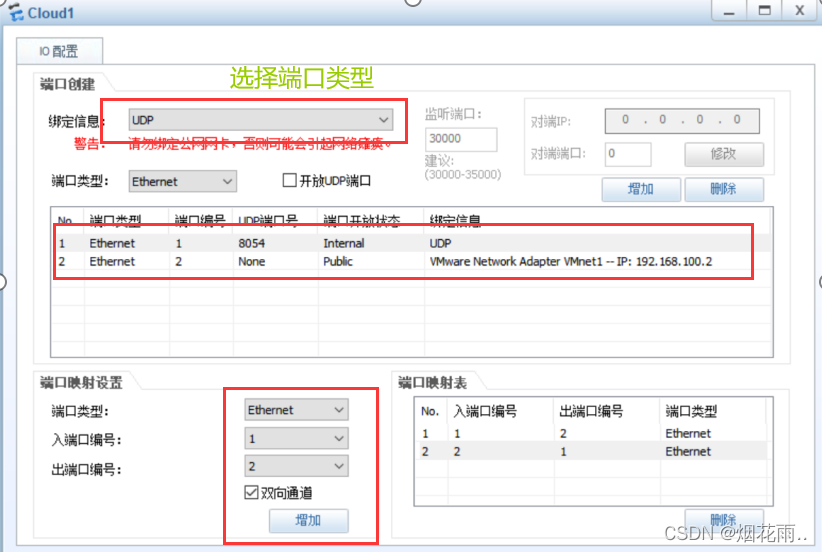Viewport: 822px width, 552px height.
Task: Click the 对端端口 input field
Action: pos(628,154)
